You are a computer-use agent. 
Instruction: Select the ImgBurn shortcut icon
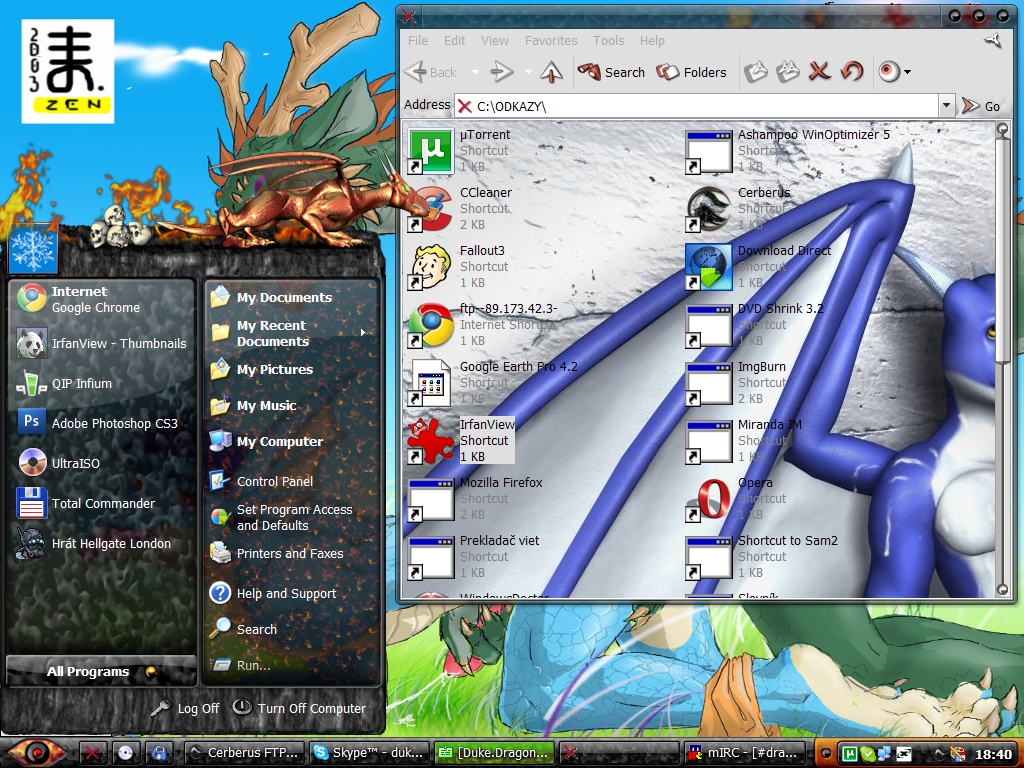[709, 383]
